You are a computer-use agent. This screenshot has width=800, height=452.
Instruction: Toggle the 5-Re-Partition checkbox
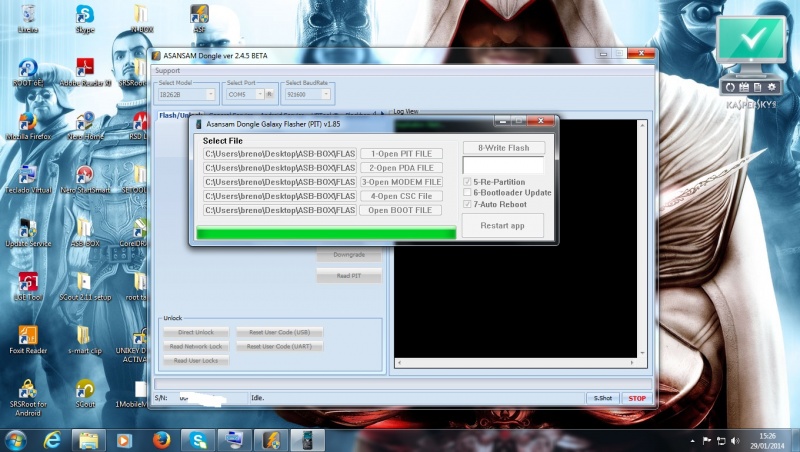point(467,182)
